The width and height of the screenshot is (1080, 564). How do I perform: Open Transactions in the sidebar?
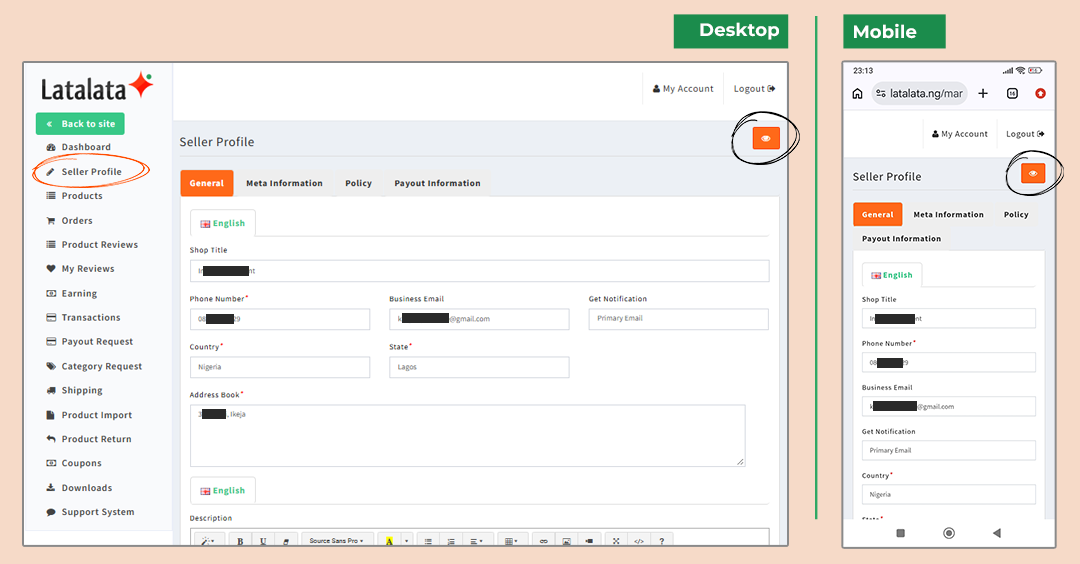pos(83,318)
